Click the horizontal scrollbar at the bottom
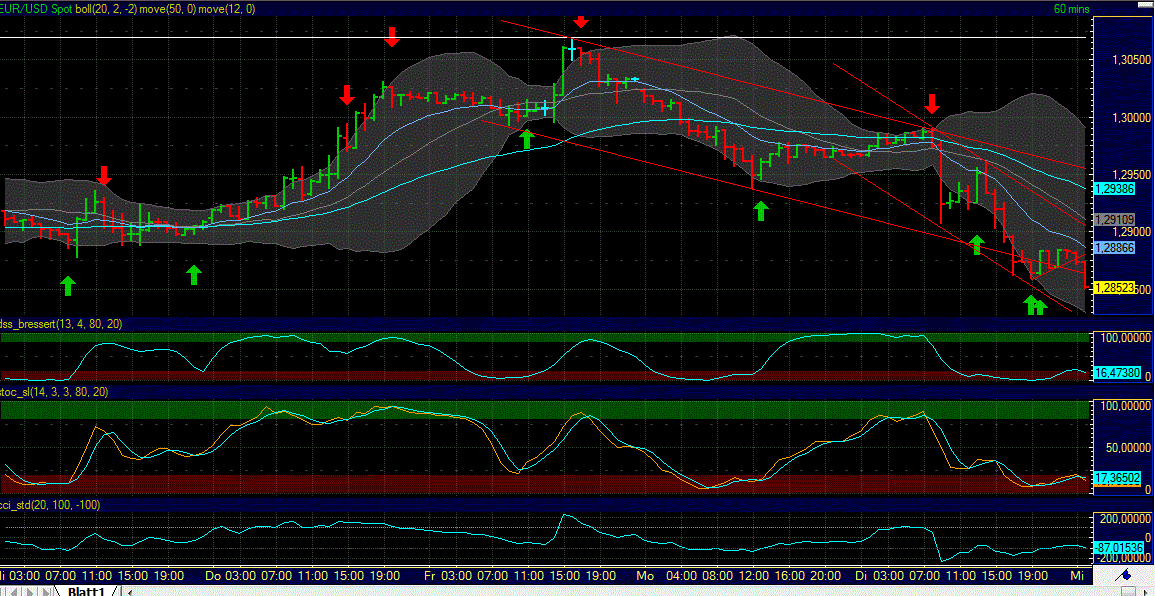The width and height of the screenshot is (1155, 596). [600, 588]
